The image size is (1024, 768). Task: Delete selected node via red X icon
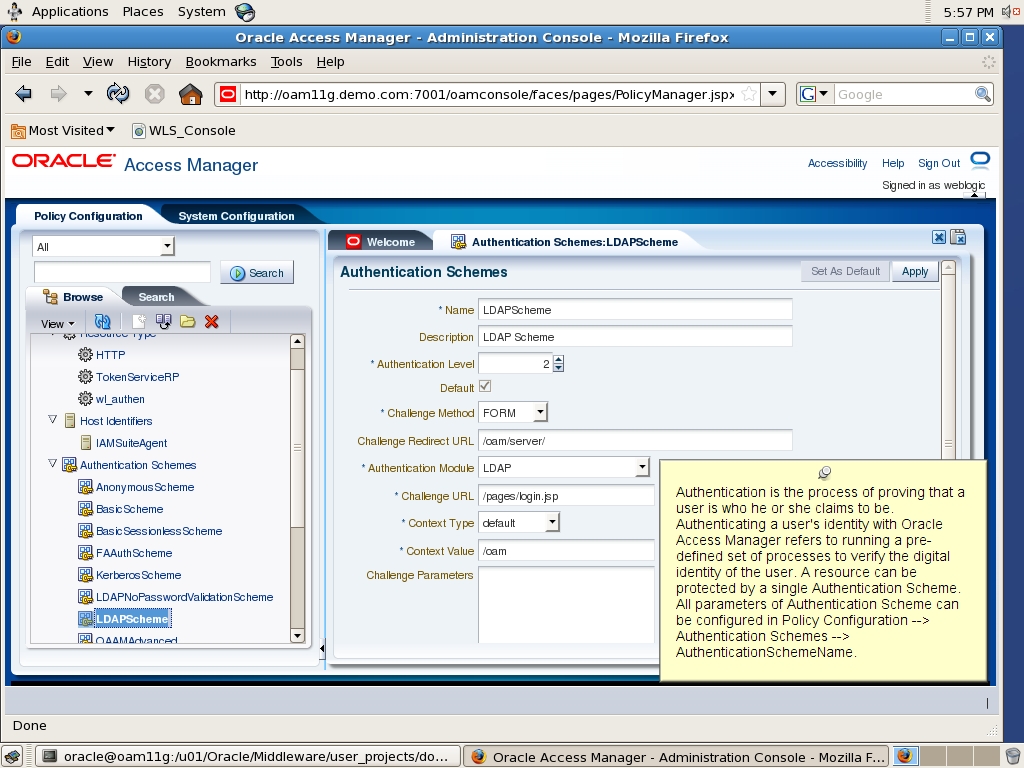210,322
